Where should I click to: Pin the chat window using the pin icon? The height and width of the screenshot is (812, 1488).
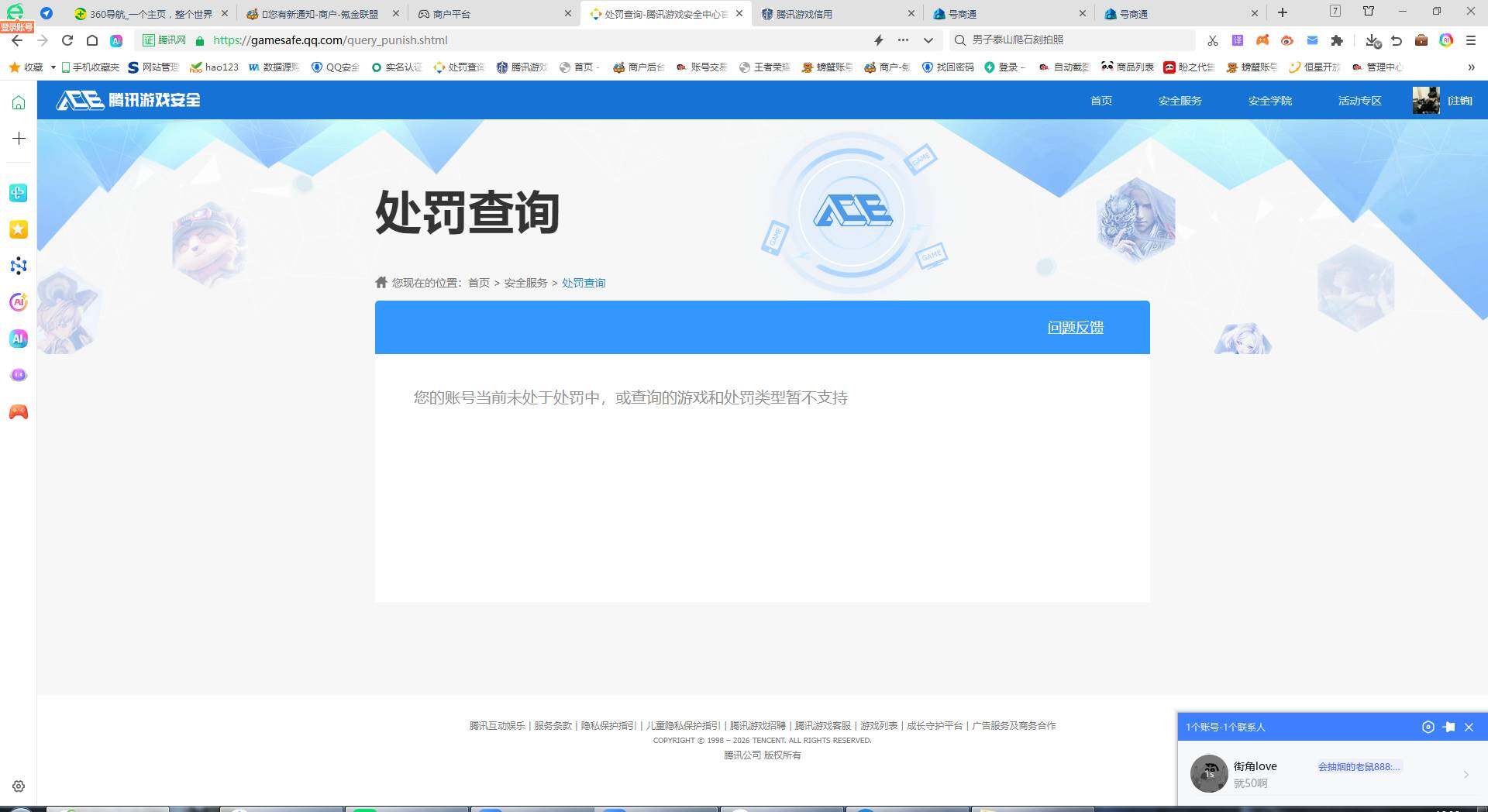point(1449,727)
